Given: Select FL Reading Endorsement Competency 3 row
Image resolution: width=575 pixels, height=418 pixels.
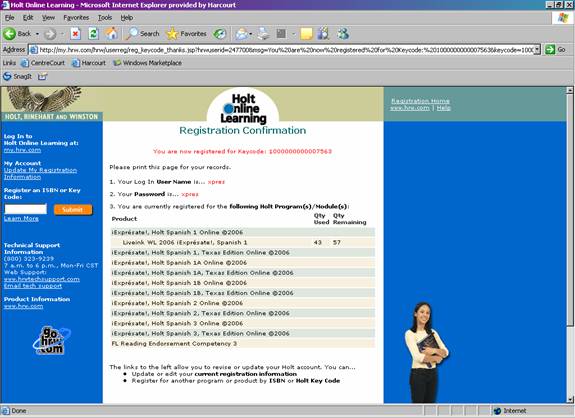Looking at the screenshot, I should click(x=243, y=344).
